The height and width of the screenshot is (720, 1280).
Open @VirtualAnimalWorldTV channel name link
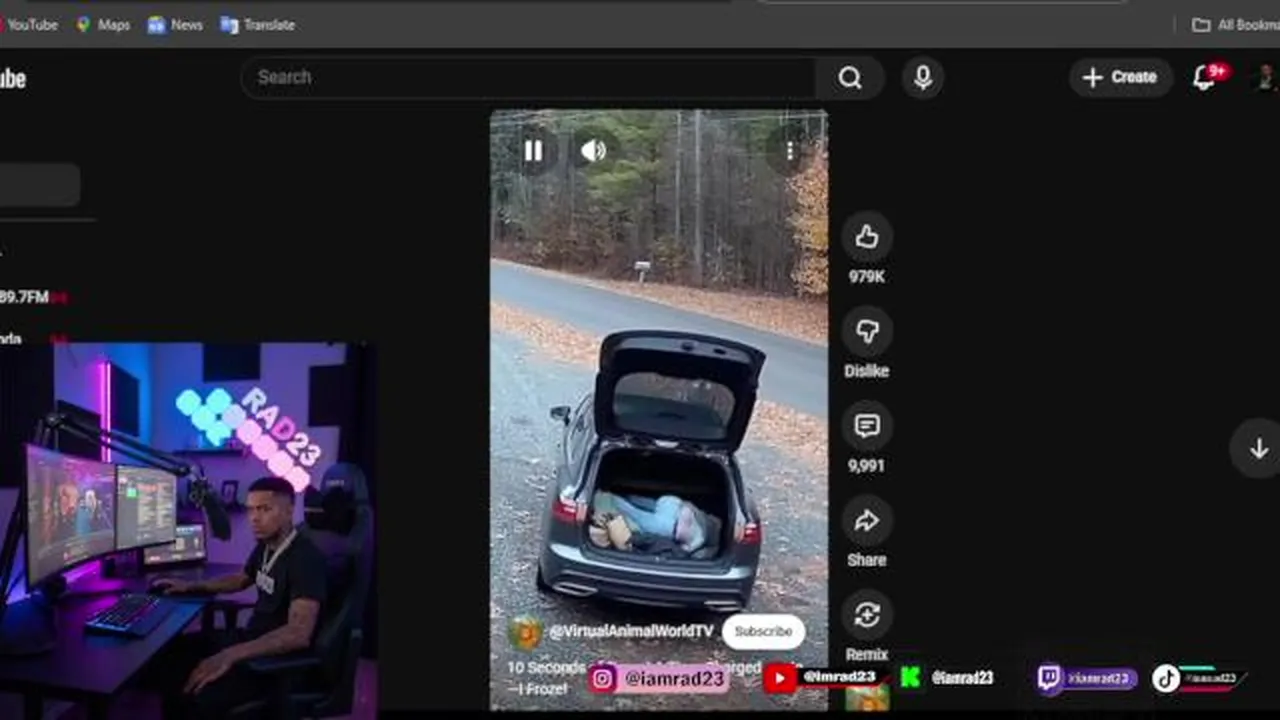[x=631, y=631]
